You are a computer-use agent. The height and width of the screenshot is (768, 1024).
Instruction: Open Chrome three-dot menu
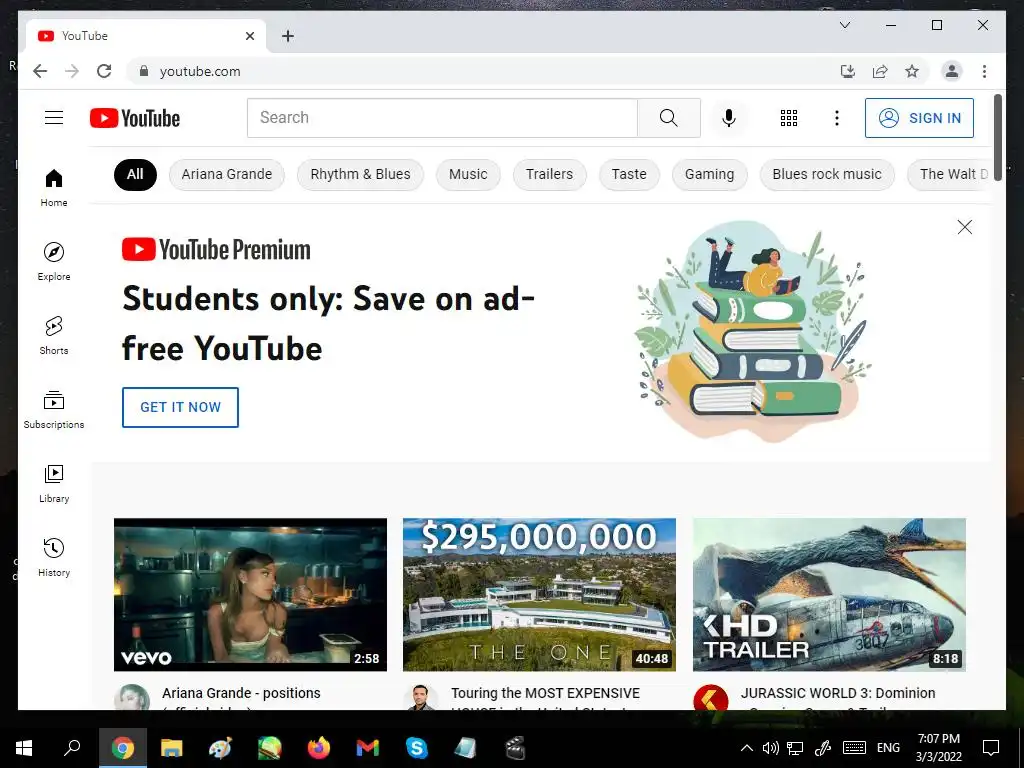984,71
